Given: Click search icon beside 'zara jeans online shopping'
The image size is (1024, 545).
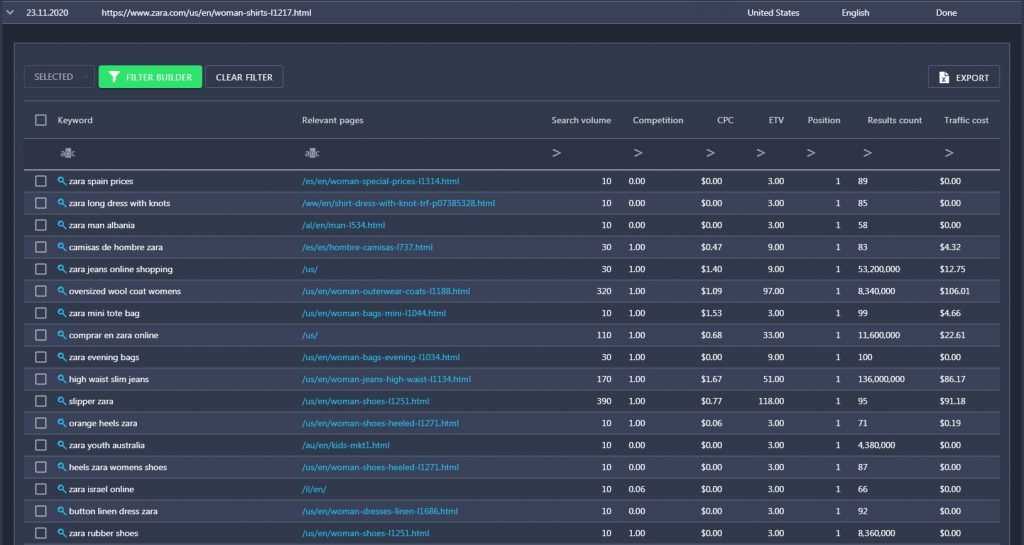Looking at the screenshot, I should (x=61, y=269).
